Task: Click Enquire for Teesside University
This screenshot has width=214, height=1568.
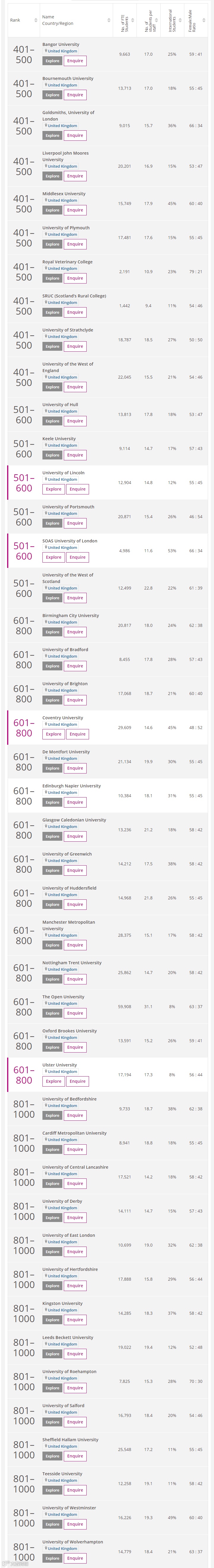Action: [75, 1491]
